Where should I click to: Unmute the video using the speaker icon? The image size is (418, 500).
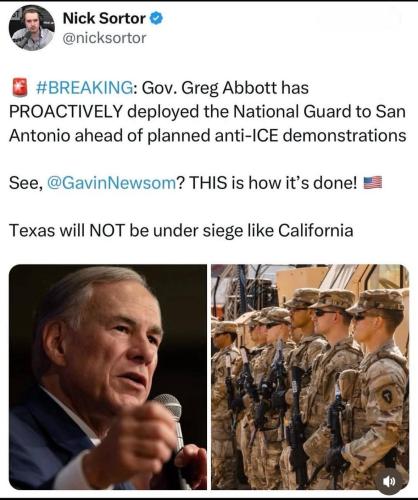(x=389, y=481)
